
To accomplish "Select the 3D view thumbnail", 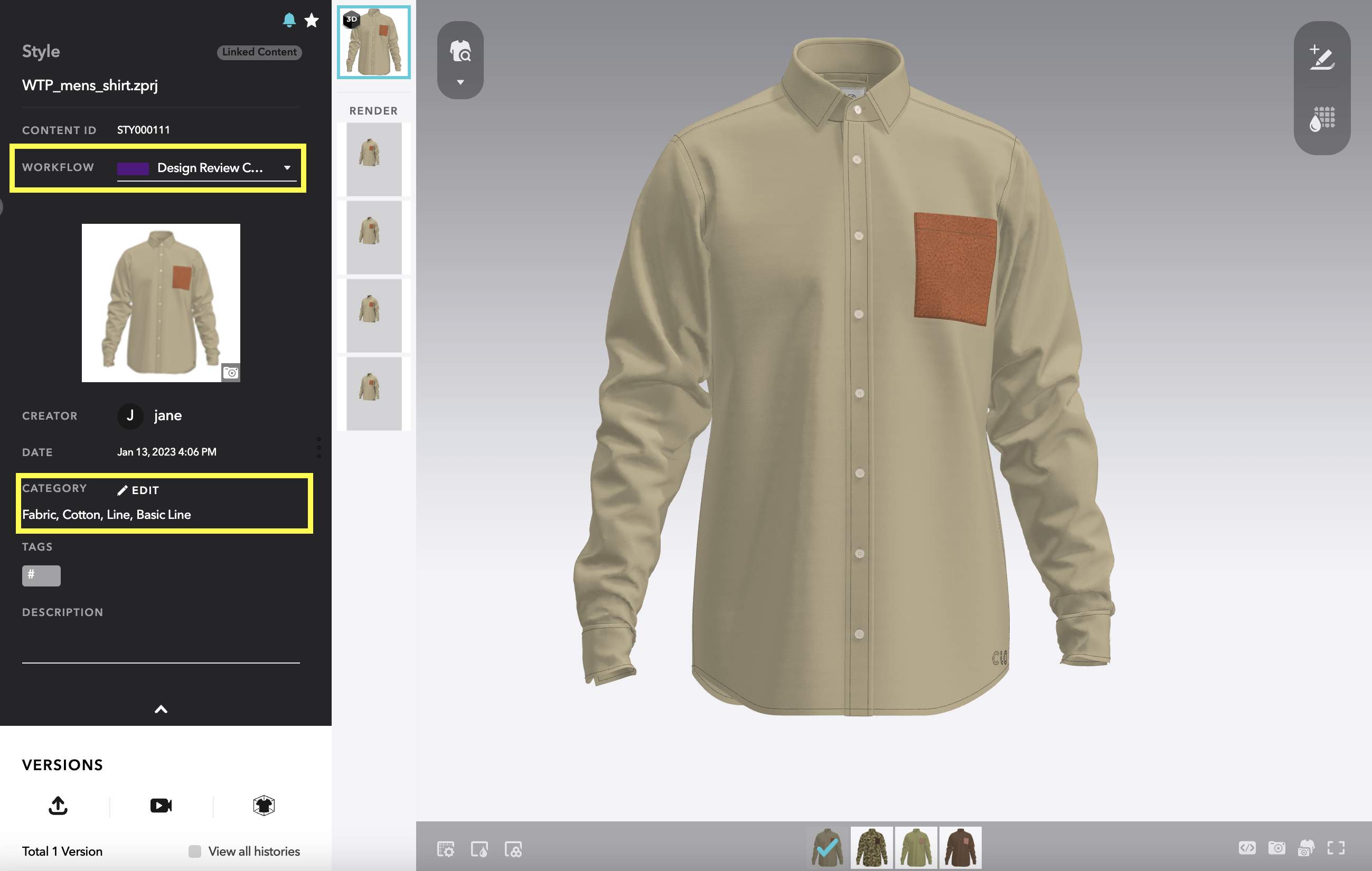I will tap(374, 42).
